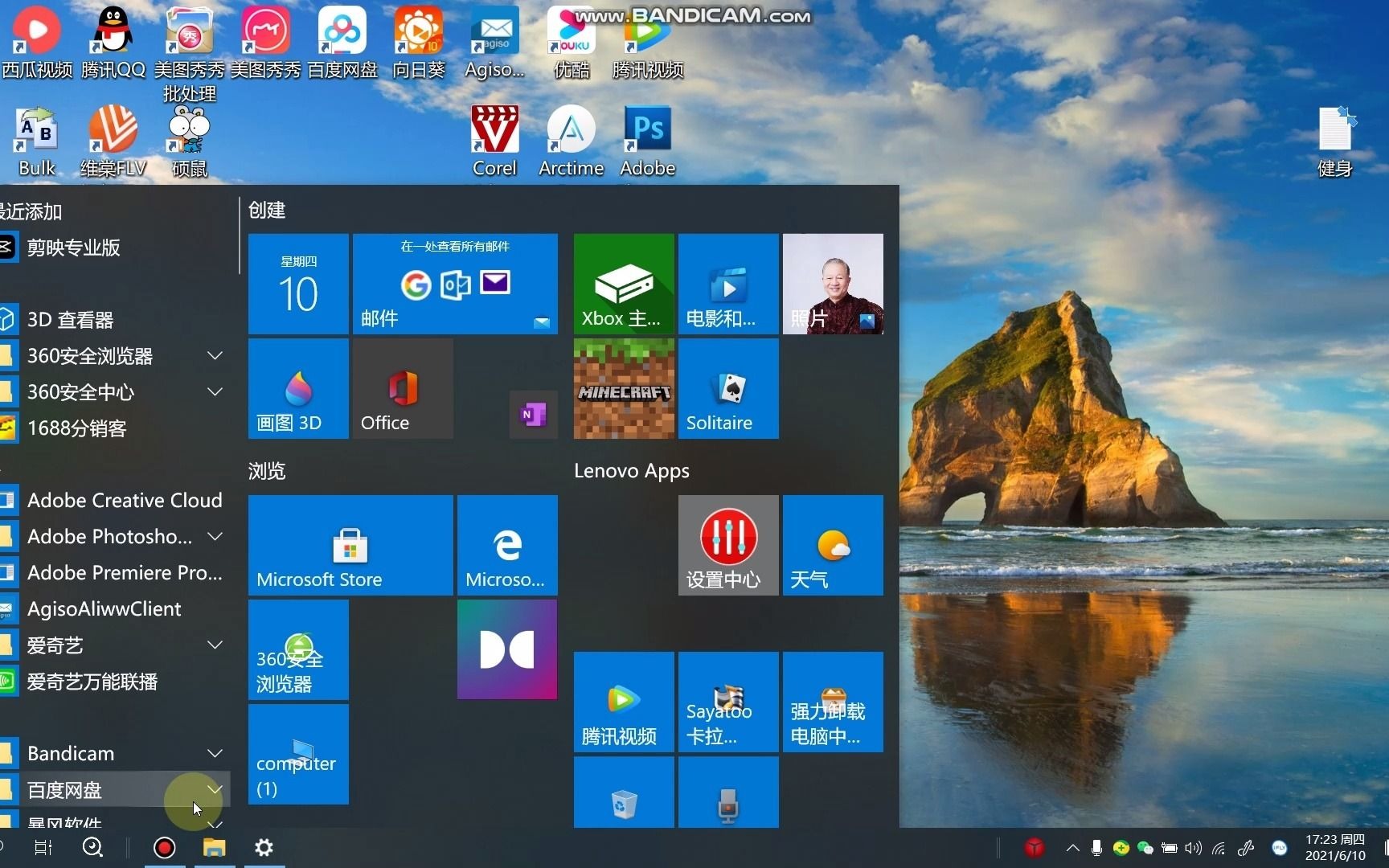1389x868 pixels.
Task: Open Task View on the taskbar
Action: tap(43, 848)
